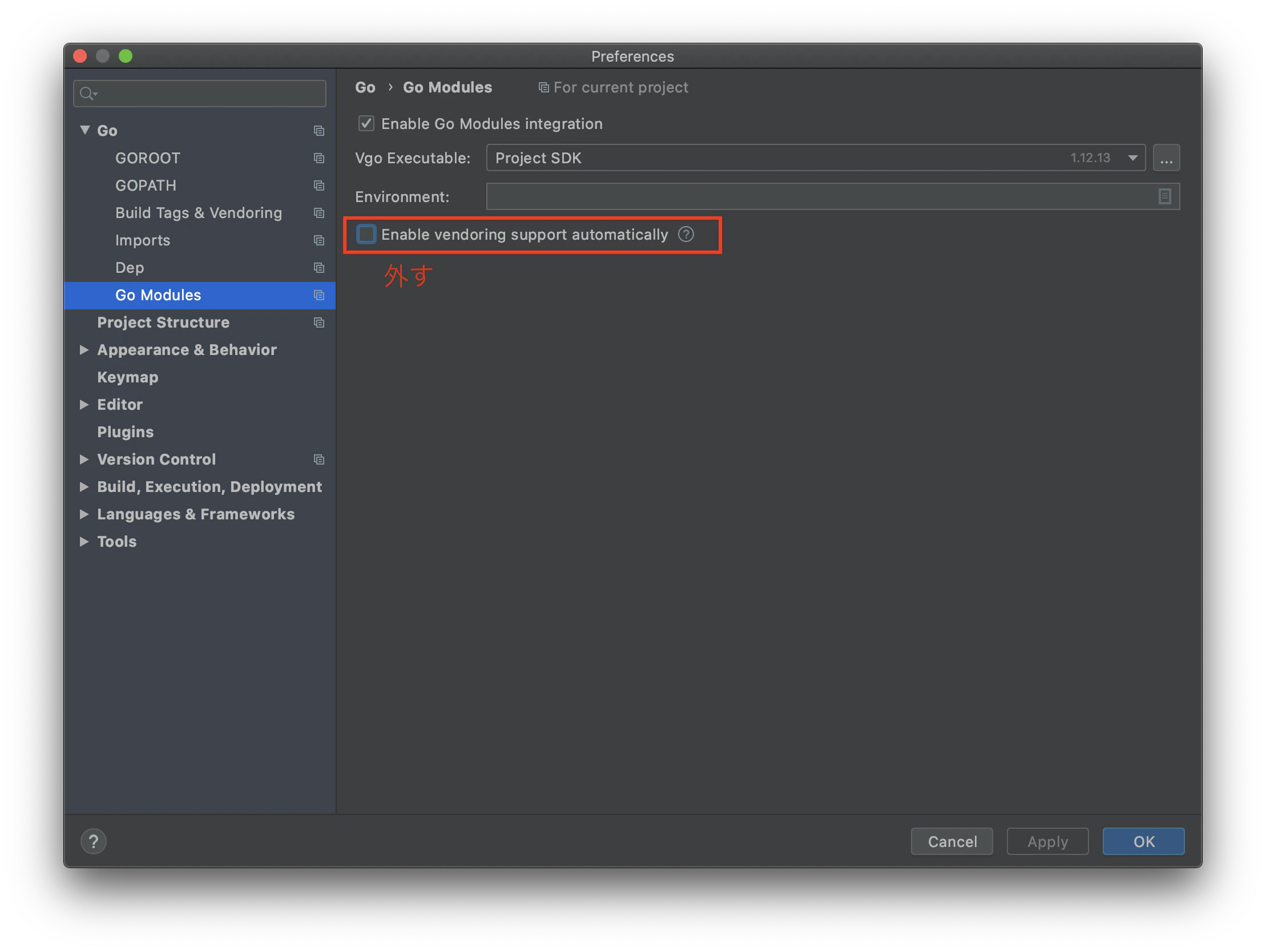The image size is (1266, 952).
Task: Click project-level icon next to GOPATH
Action: click(x=319, y=185)
